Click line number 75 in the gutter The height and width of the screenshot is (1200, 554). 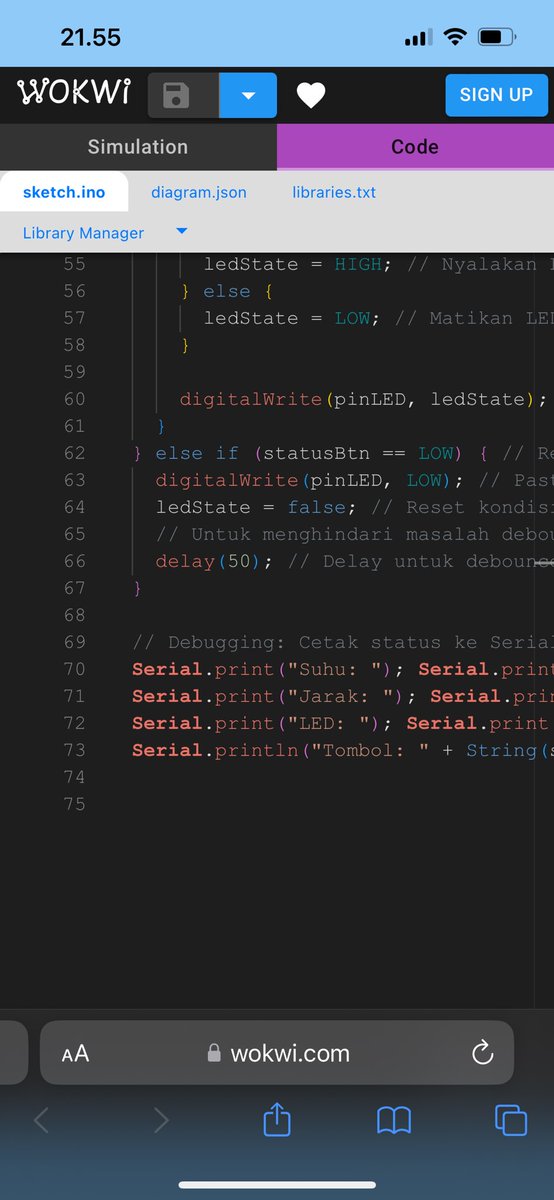[74, 804]
